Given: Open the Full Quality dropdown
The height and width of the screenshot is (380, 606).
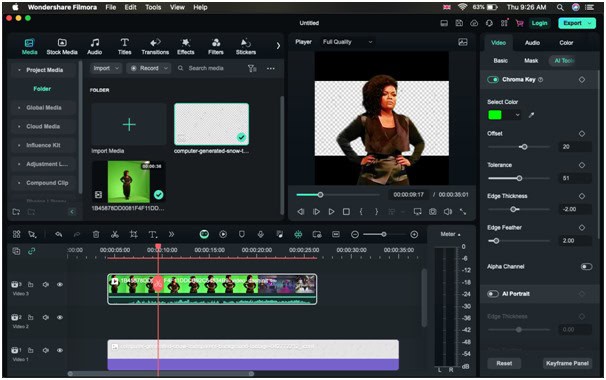Looking at the screenshot, I should [347, 42].
